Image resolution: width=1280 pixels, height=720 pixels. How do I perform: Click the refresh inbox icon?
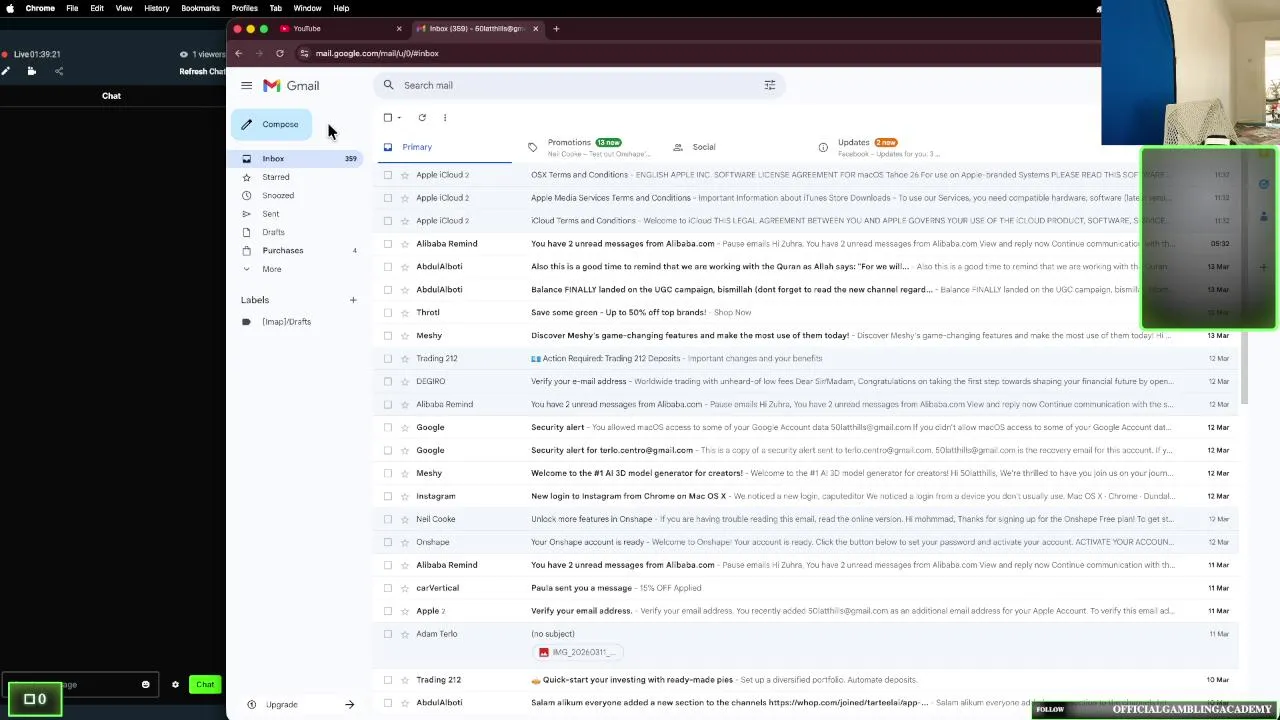(x=422, y=118)
